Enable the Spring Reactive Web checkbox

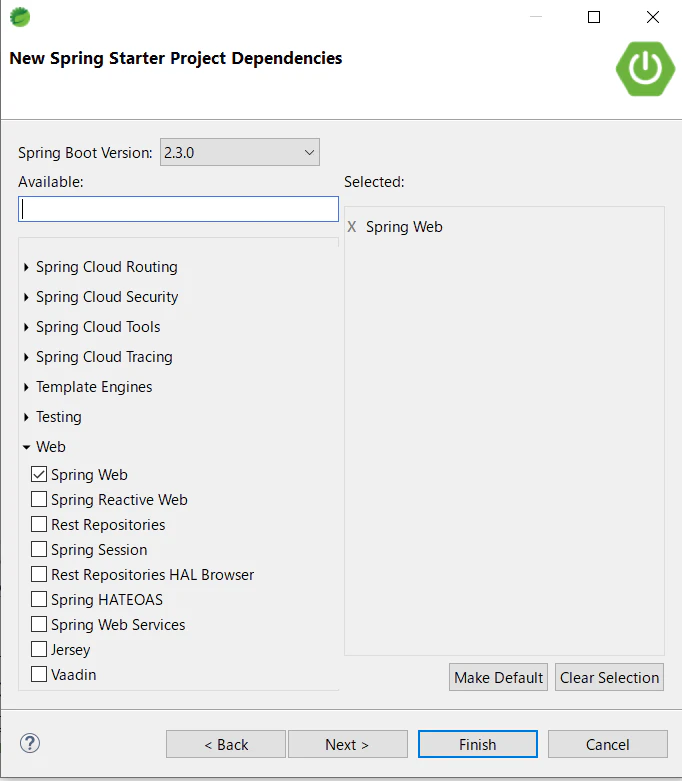point(39,499)
